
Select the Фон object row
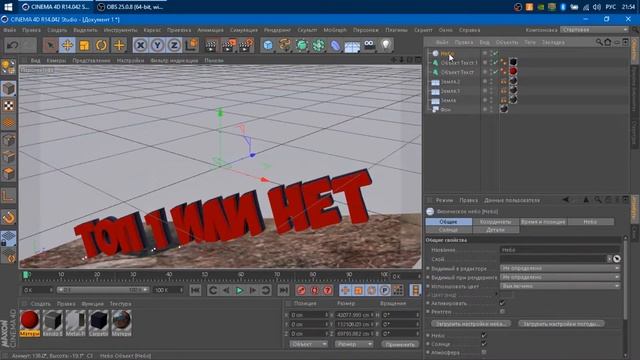tap(446, 109)
